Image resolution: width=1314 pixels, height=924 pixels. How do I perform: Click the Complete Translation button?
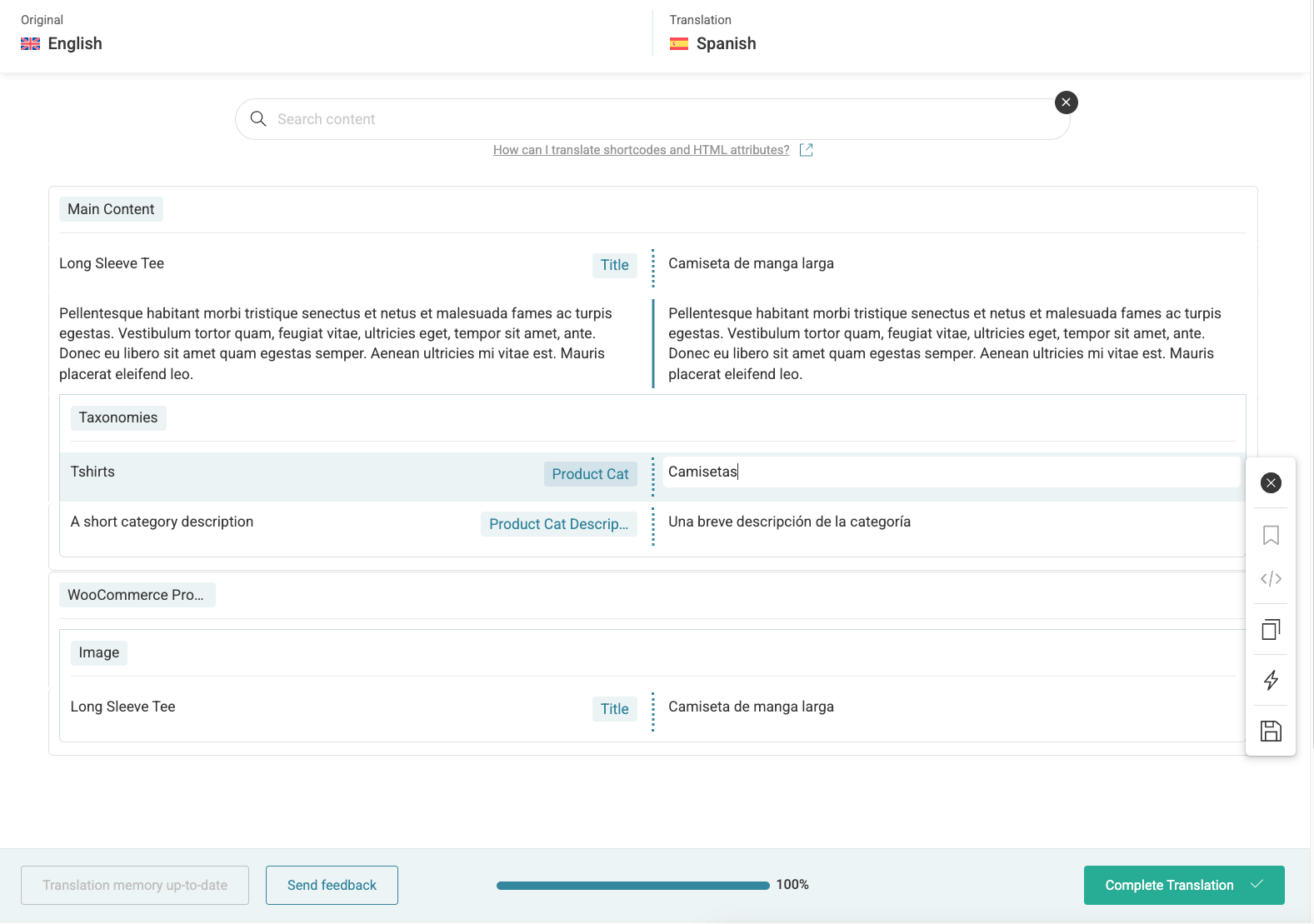click(1184, 885)
